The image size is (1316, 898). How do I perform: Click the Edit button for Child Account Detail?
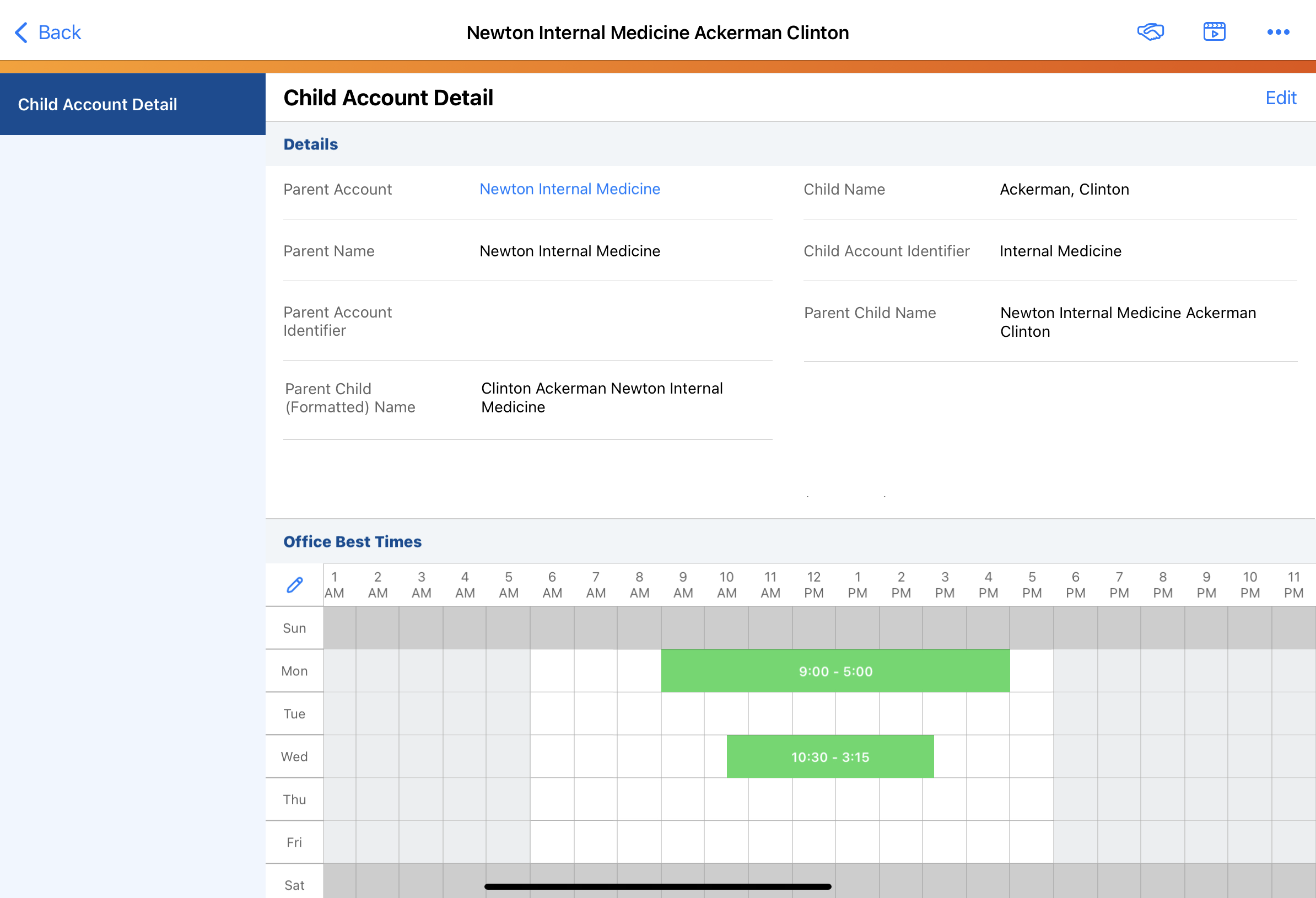[x=1280, y=98]
